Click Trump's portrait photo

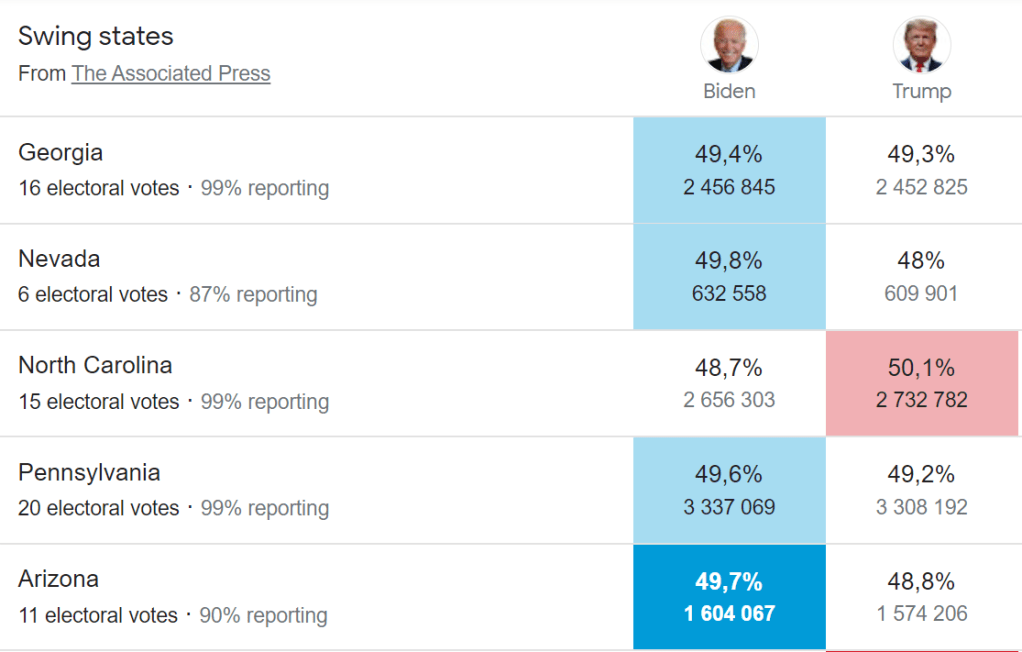[x=921, y=45]
